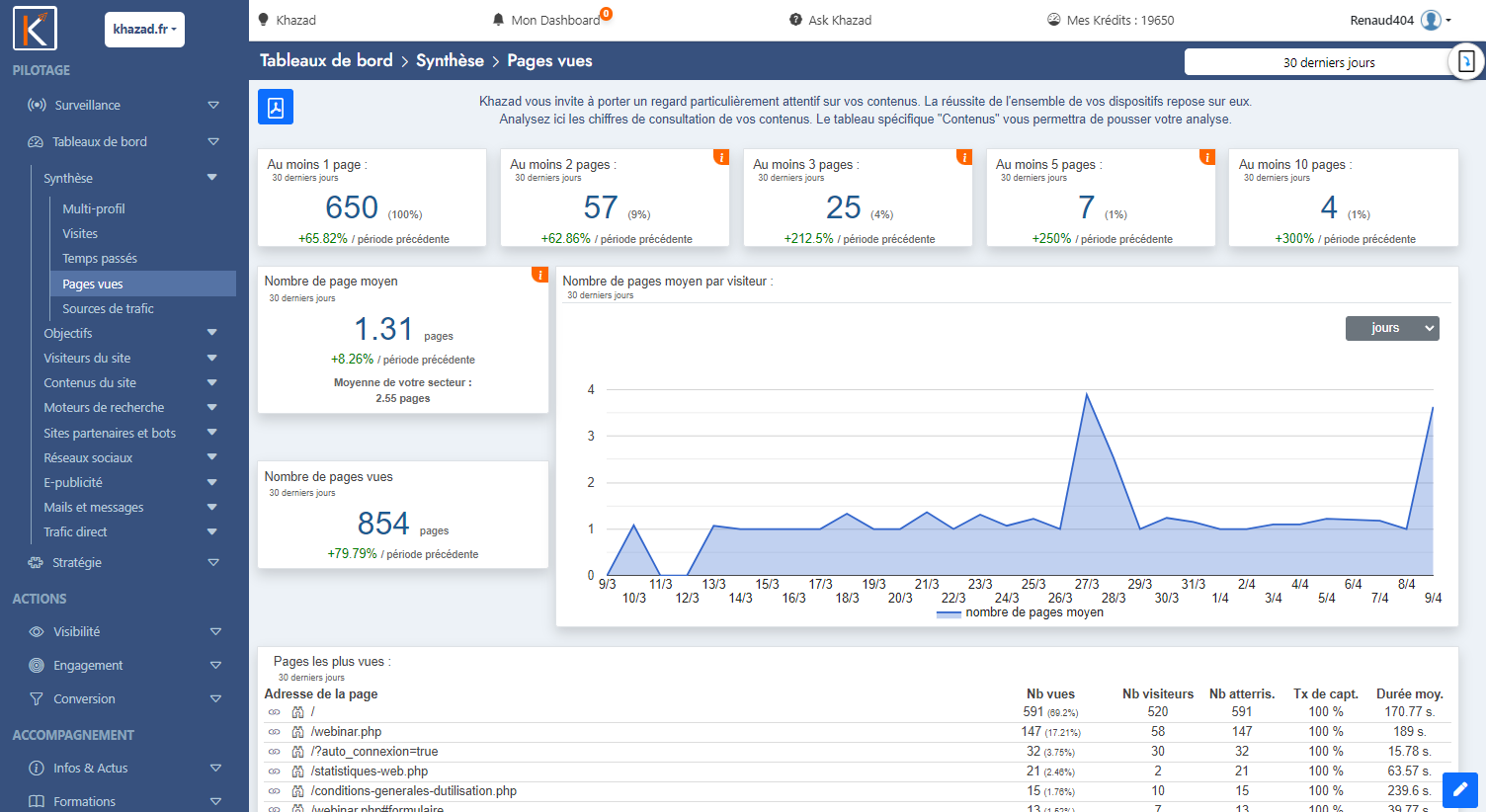Click the '650' value on 'Au moins 1 page'

pos(352,207)
